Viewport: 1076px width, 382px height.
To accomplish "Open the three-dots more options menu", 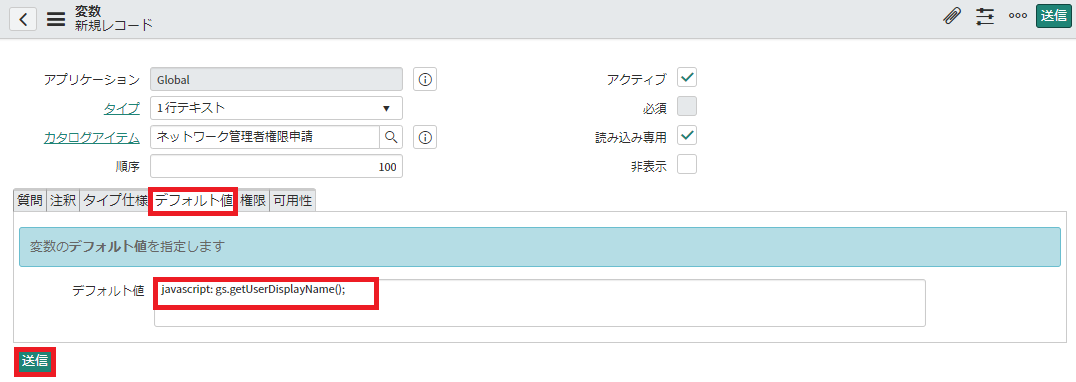I will 1018,17.
